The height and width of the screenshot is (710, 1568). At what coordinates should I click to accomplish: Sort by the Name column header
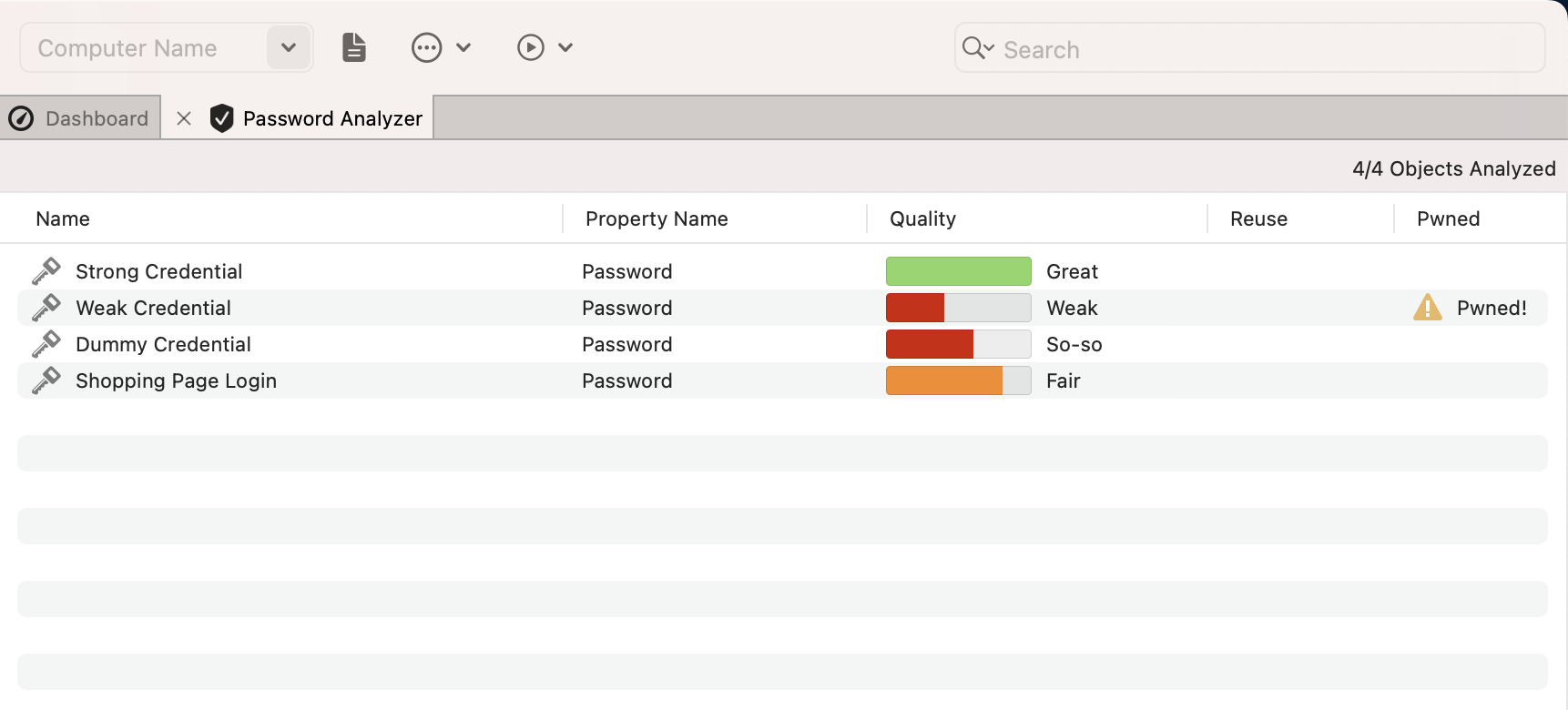pyautogui.click(x=63, y=218)
